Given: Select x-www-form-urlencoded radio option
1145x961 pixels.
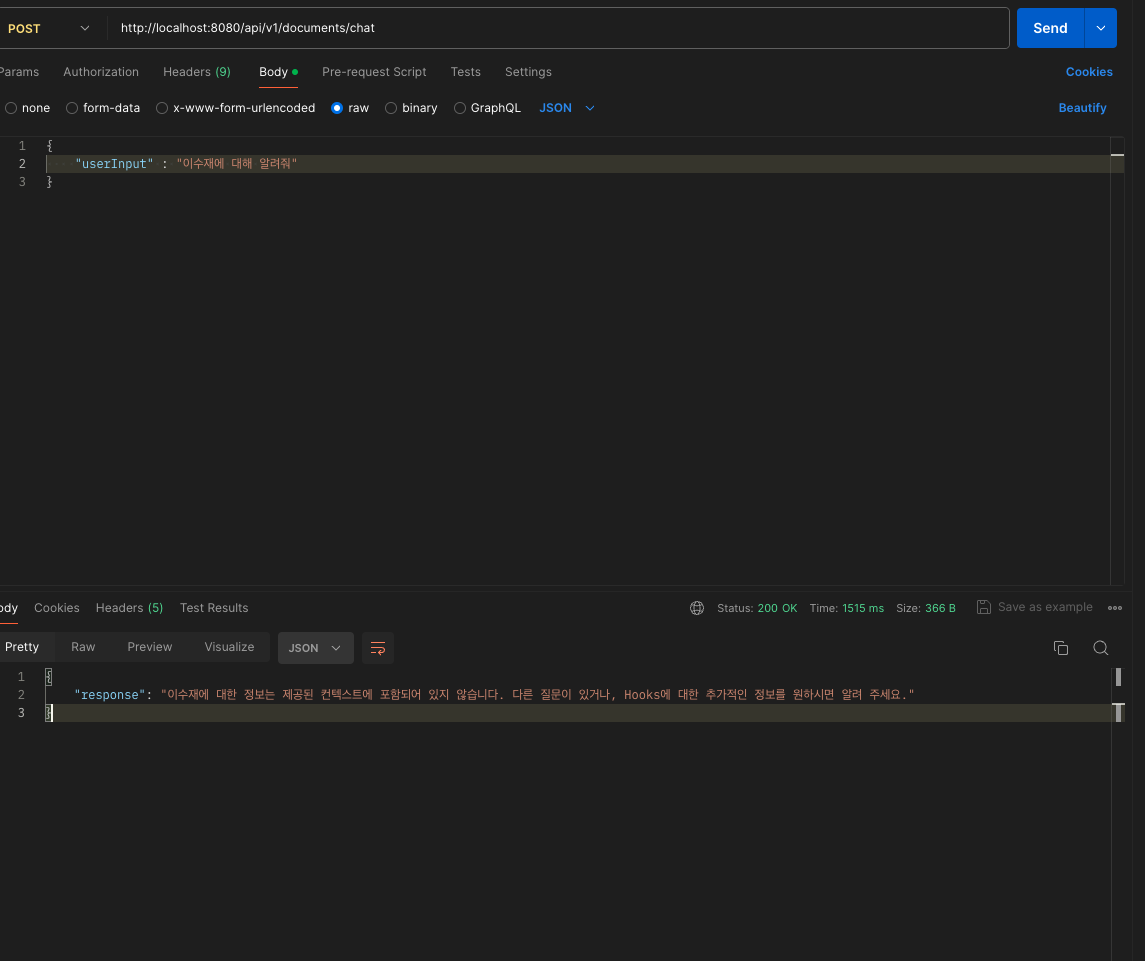Looking at the screenshot, I should [162, 108].
